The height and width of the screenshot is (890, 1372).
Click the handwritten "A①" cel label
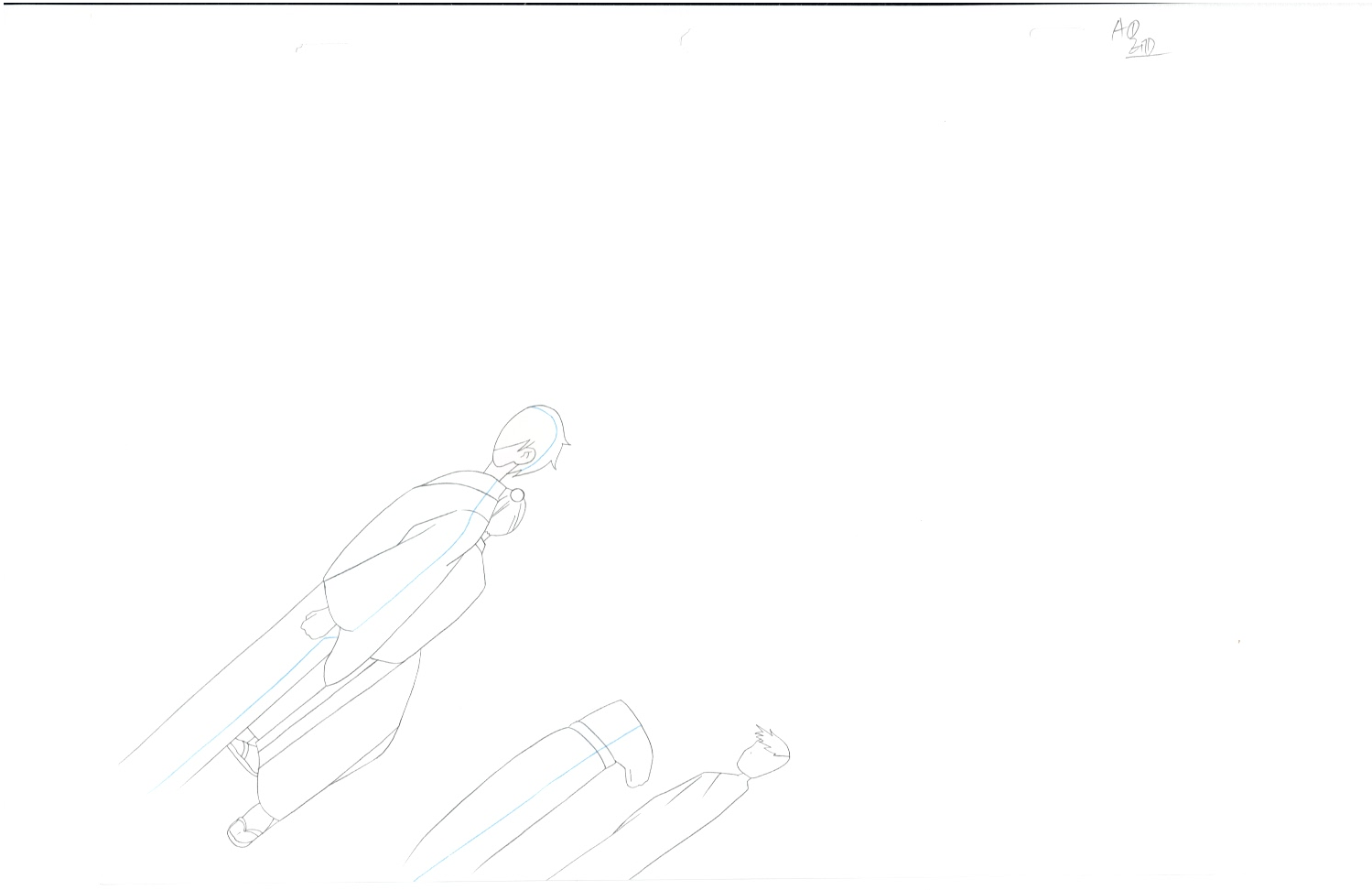(1124, 29)
